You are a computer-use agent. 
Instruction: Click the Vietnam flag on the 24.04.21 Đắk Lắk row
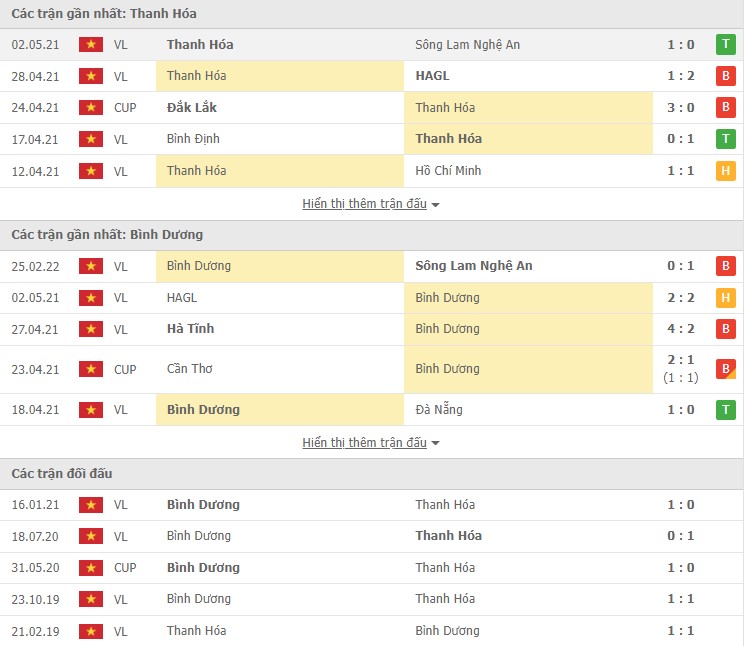pos(91,108)
